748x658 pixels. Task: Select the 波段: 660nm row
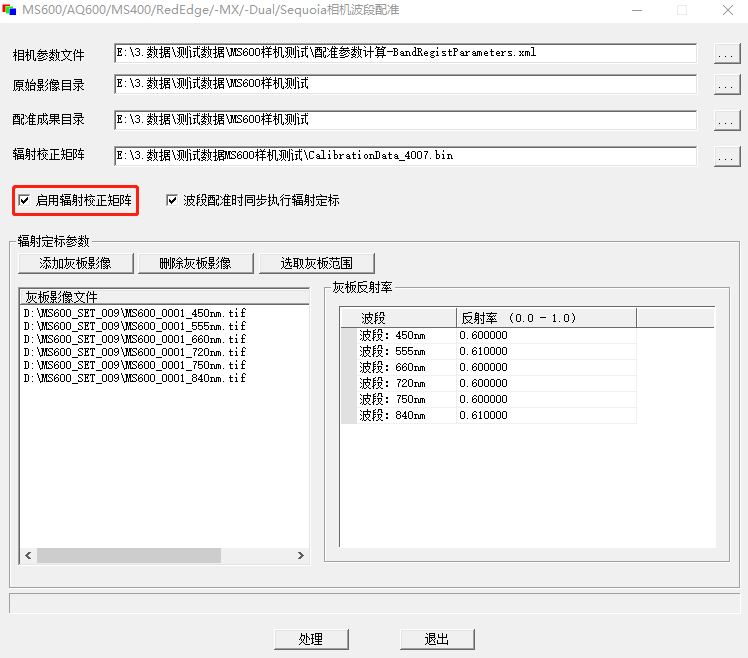[x=489, y=367]
